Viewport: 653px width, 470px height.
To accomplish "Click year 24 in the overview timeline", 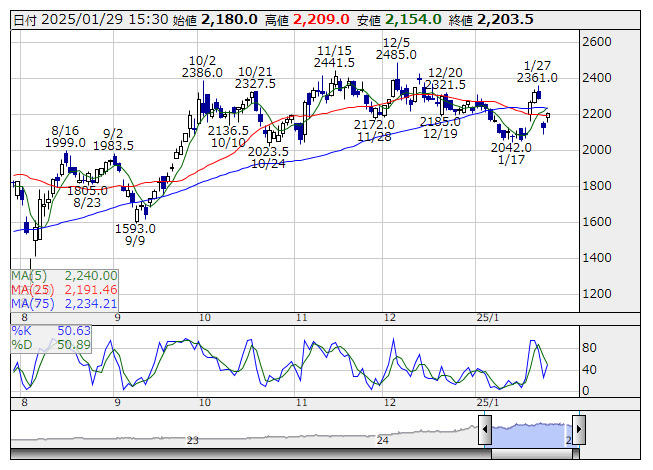I will point(382,440).
